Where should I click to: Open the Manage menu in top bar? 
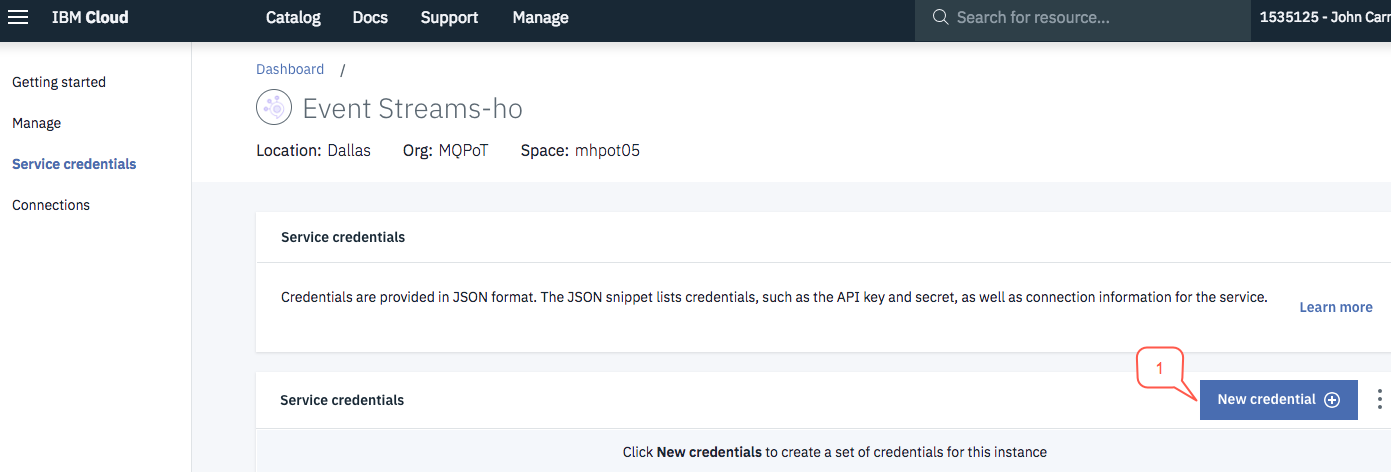coord(540,17)
